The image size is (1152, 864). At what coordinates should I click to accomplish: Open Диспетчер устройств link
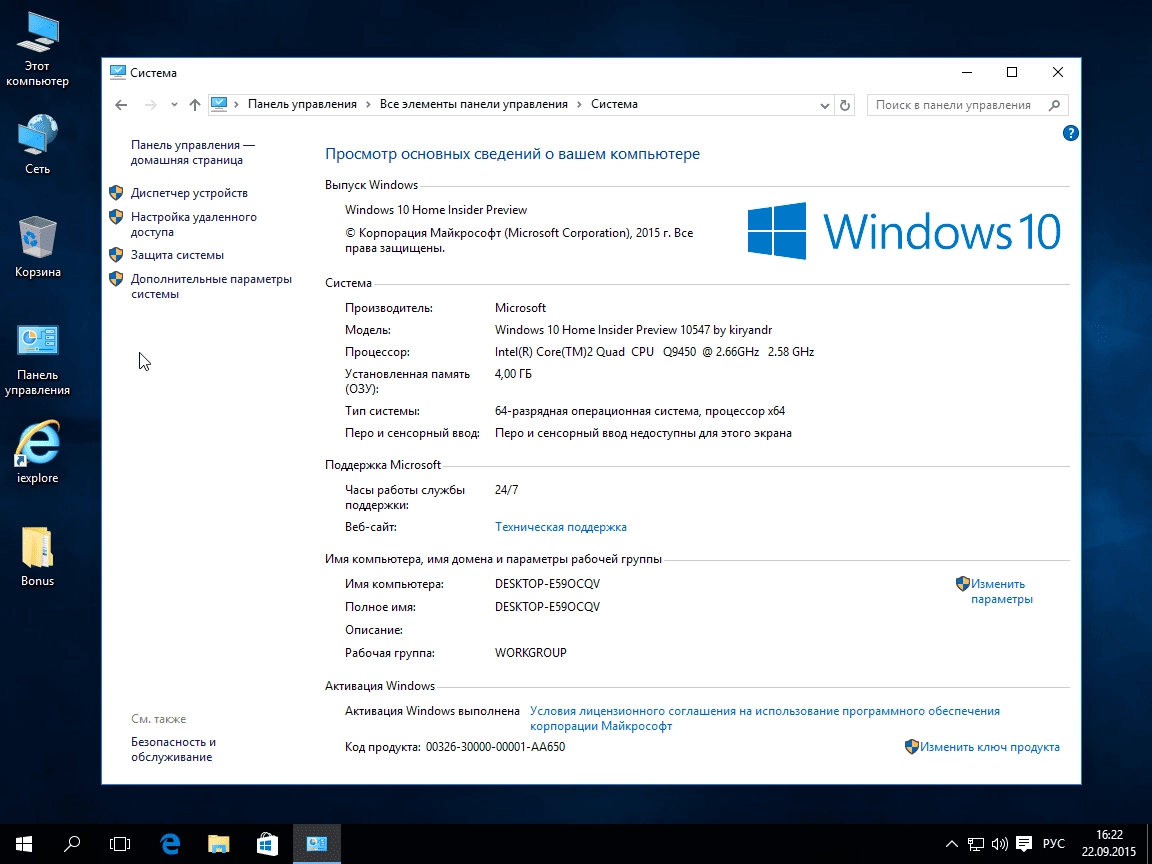[189, 192]
